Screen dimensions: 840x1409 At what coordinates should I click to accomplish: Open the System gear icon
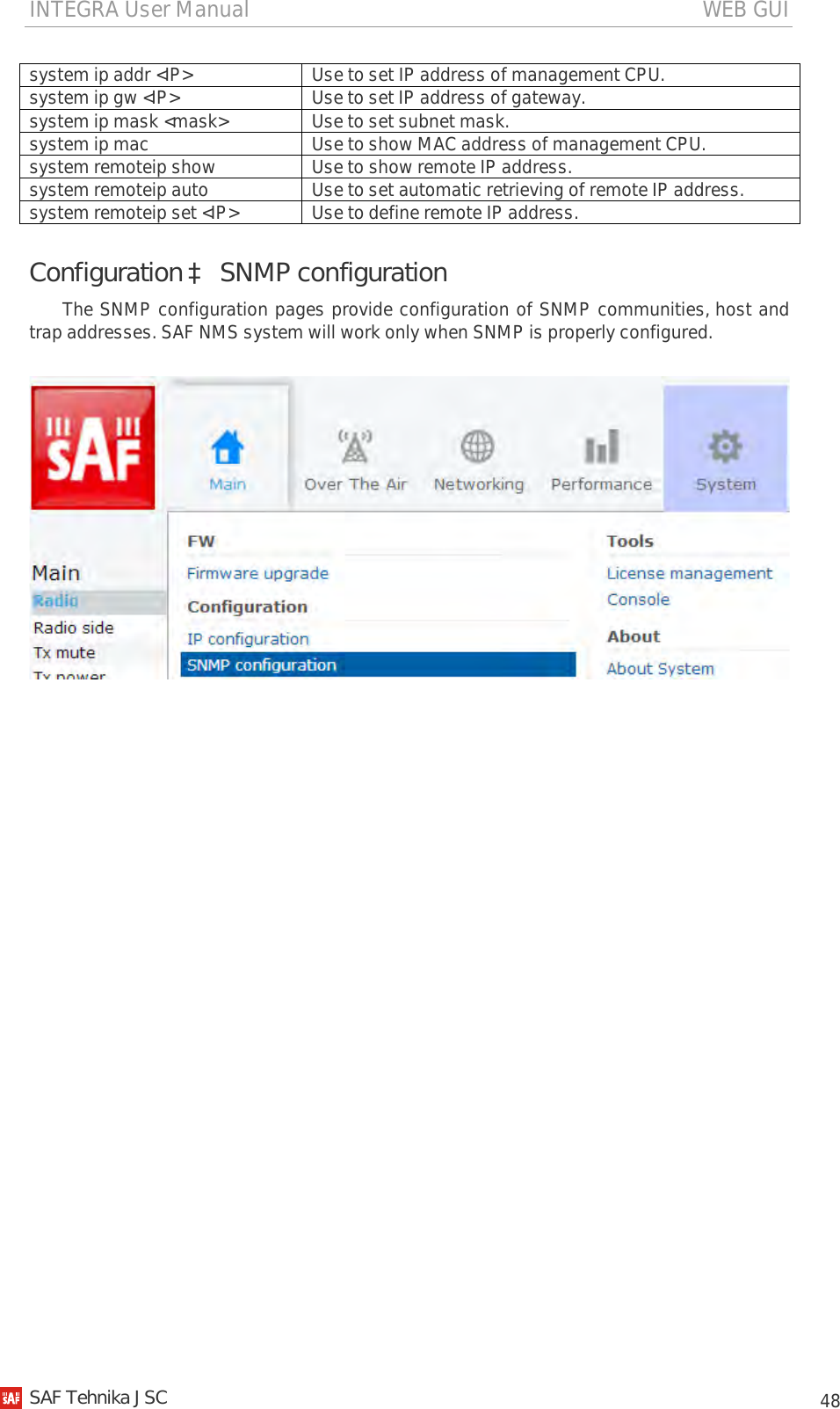click(726, 447)
